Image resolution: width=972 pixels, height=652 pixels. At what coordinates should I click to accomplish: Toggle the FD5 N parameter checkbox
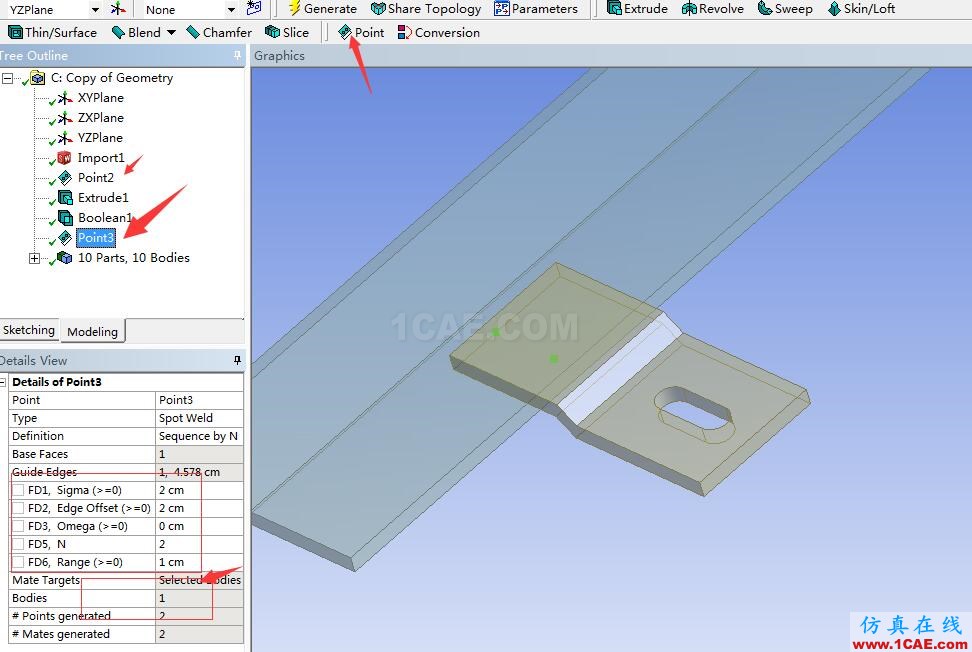coord(18,544)
